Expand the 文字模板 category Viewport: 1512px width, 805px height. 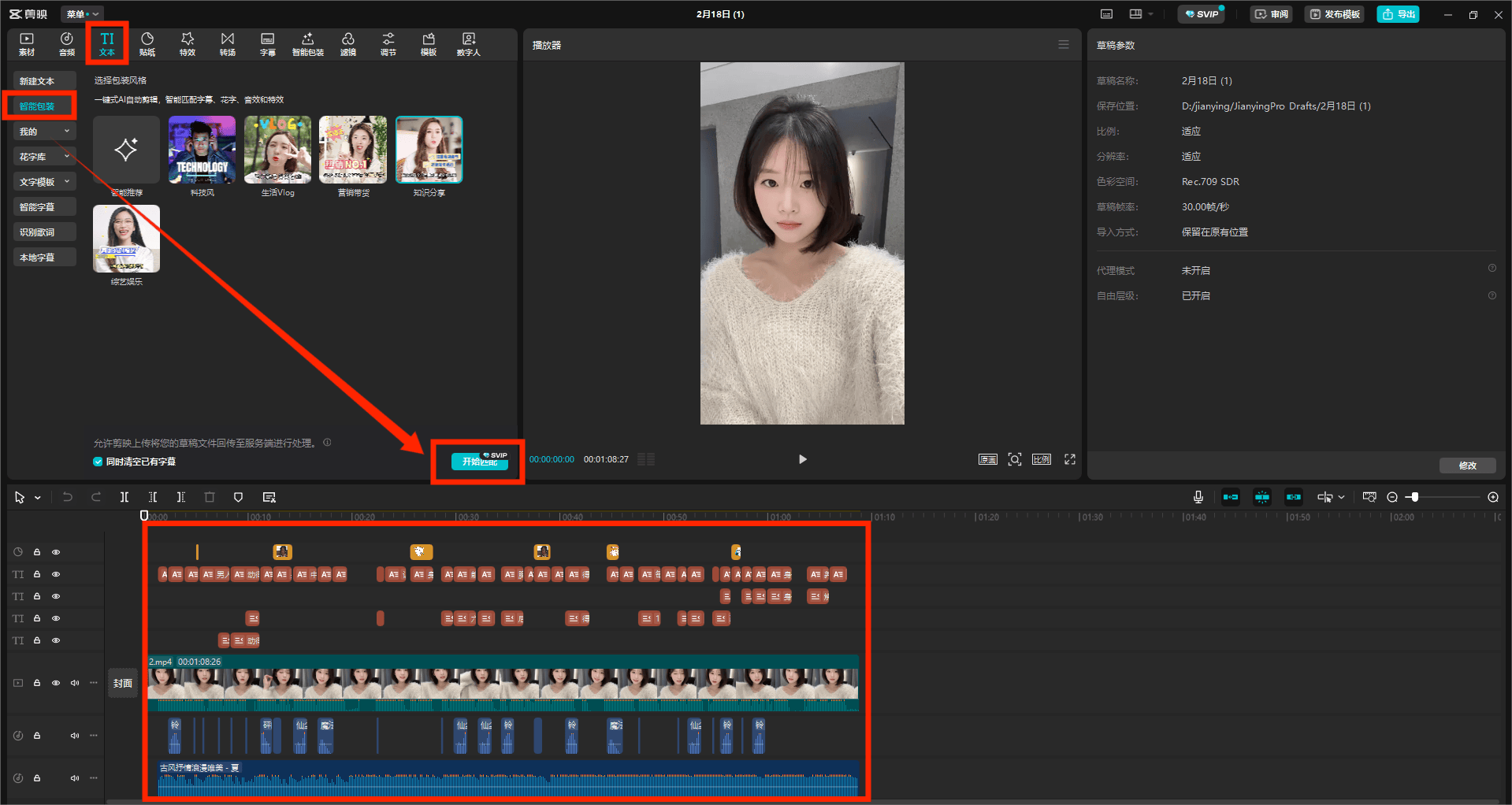click(x=44, y=182)
